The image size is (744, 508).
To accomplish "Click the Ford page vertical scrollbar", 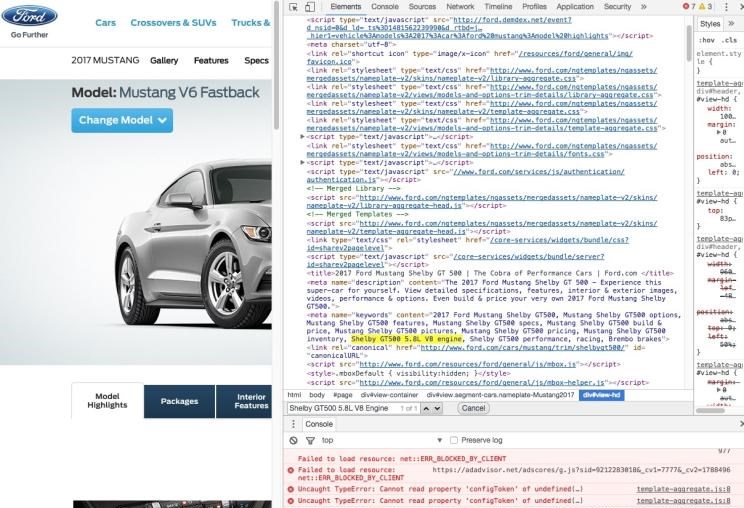I will point(276,66).
